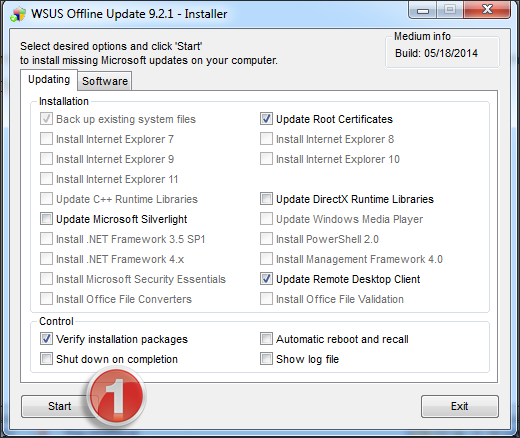Viewport: 520px width, 438px height.
Task: Click the WSUS Offline Update title bar icon
Action: pos(18,14)
